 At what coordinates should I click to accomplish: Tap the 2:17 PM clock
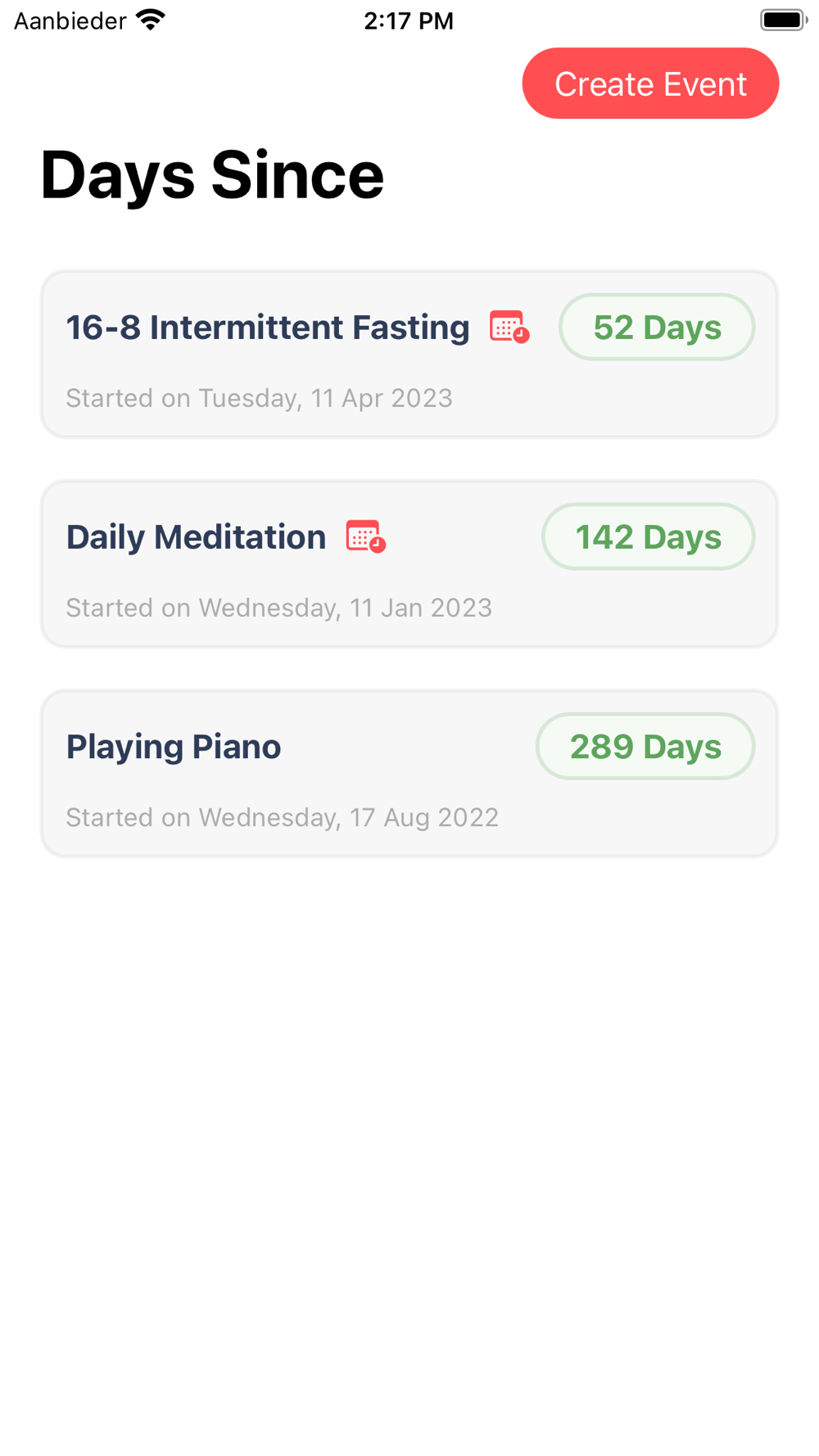coord(409,20)
